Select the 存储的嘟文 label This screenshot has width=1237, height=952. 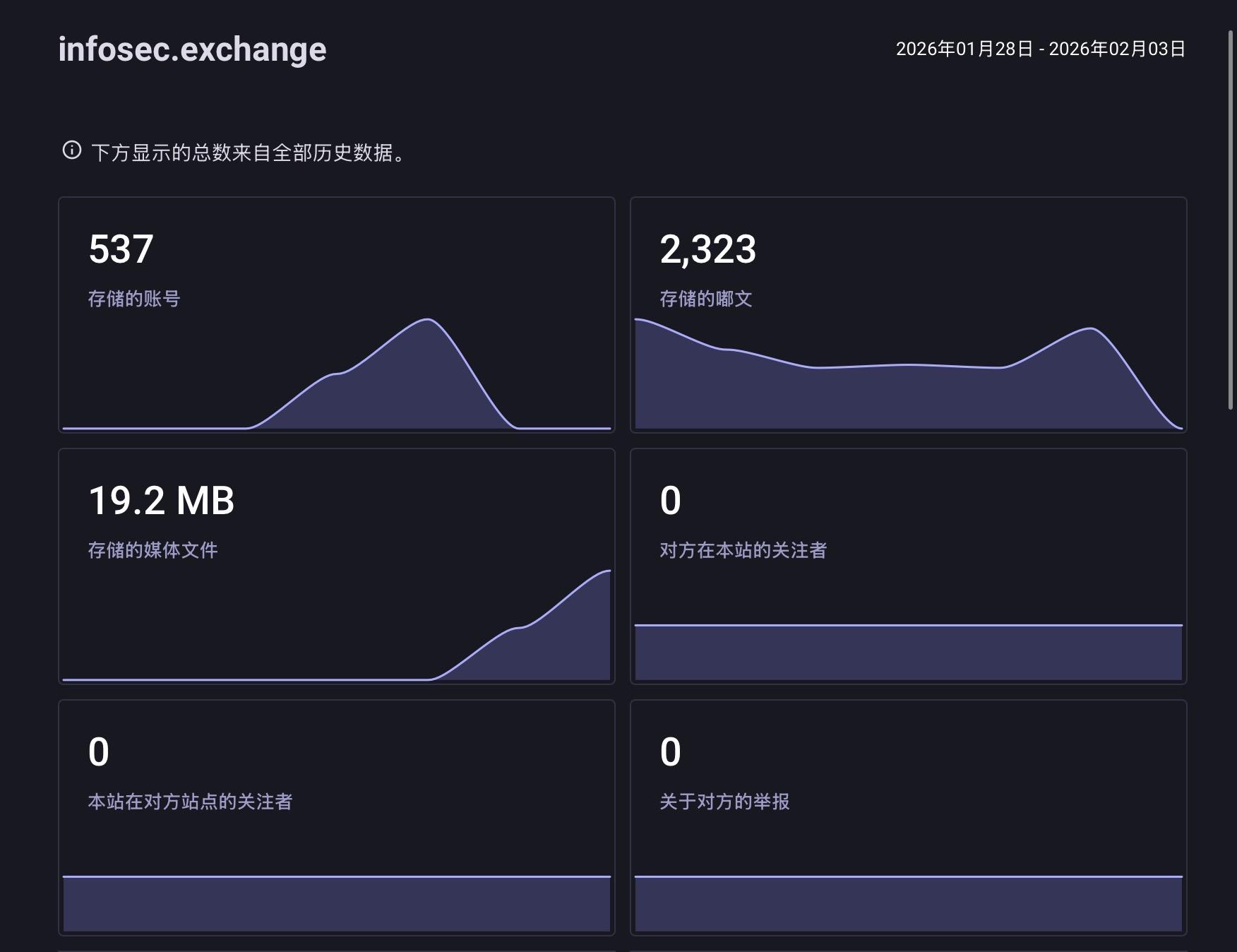[706, 299]
